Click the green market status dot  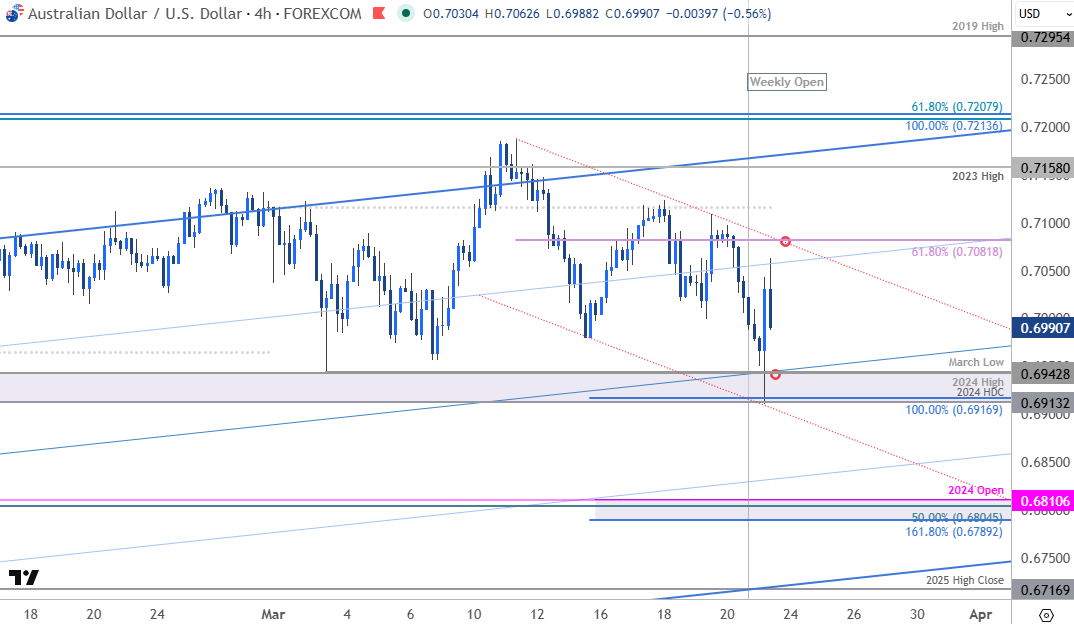pos(406,13)
